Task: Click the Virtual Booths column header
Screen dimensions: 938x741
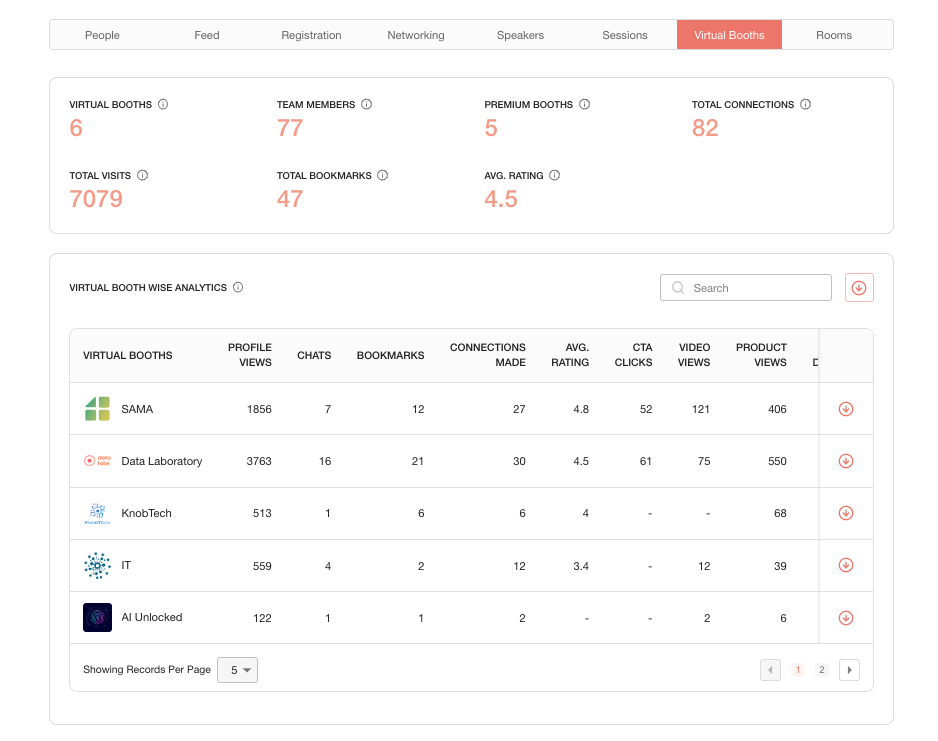Action: (x=127, y=355)
